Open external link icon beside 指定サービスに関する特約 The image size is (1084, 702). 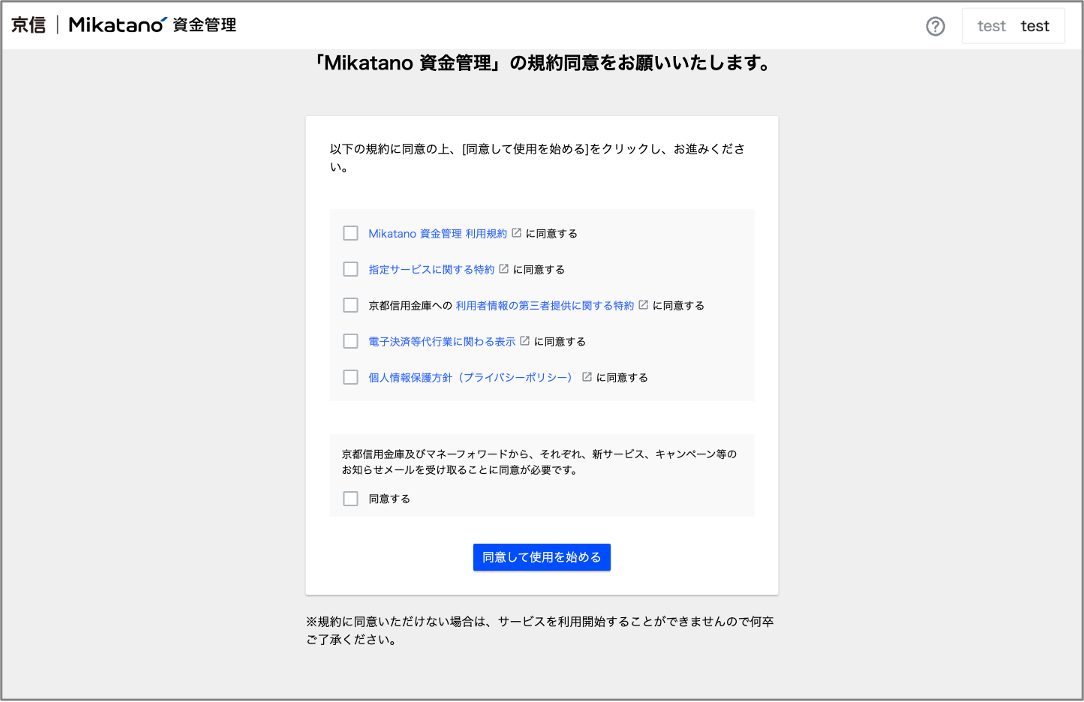(504, 269)
